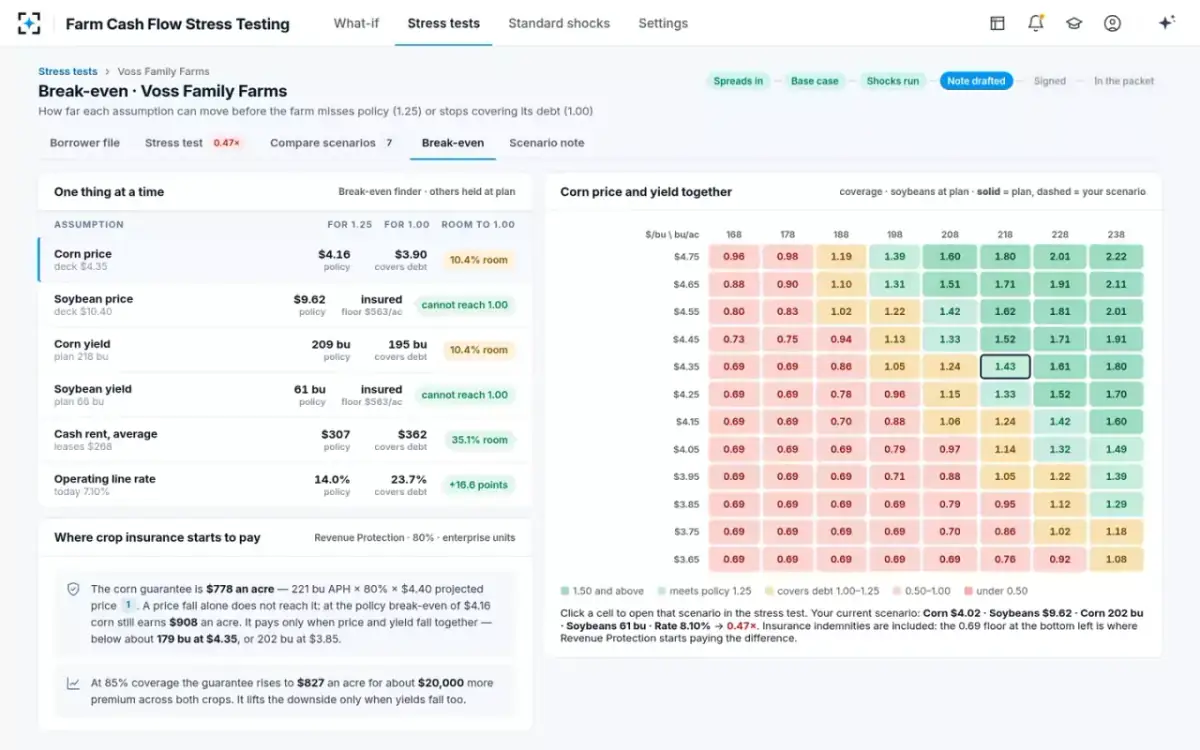Viewport: 1200px width, 750px height.
Task: Click the $4.16 policy value for Corn price
Action: (x=334, y=255)
